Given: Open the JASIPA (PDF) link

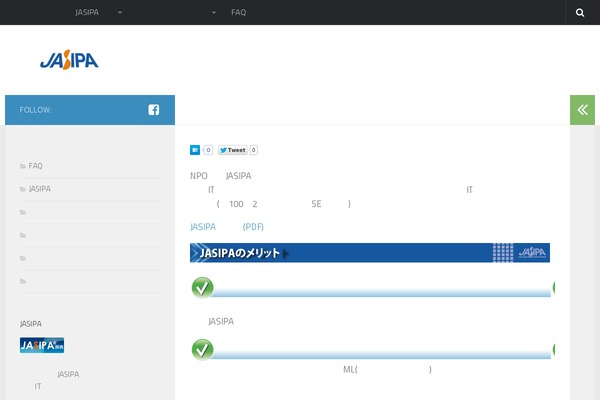Looking at the screenshot, I should click(x=227, y=227).
